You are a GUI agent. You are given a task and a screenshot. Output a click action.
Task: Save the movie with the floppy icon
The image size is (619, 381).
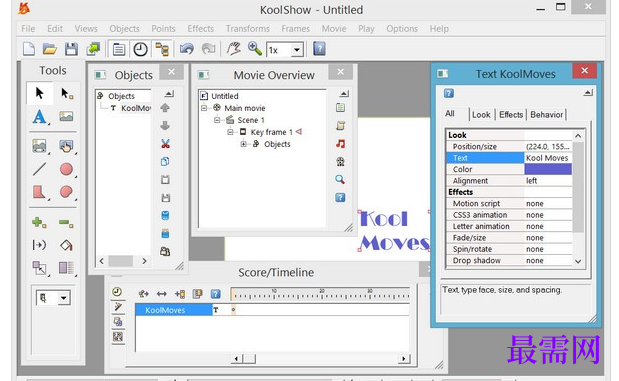click(71, 49)
